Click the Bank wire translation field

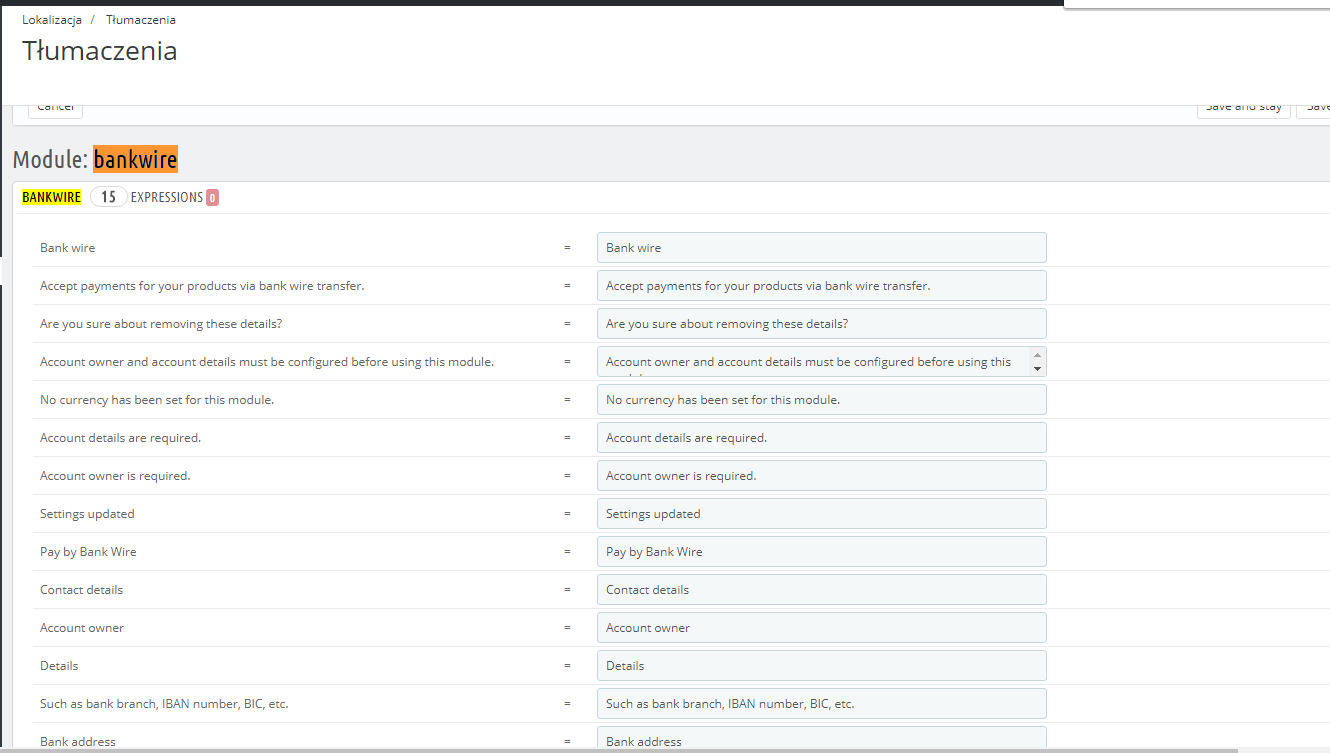821,248
